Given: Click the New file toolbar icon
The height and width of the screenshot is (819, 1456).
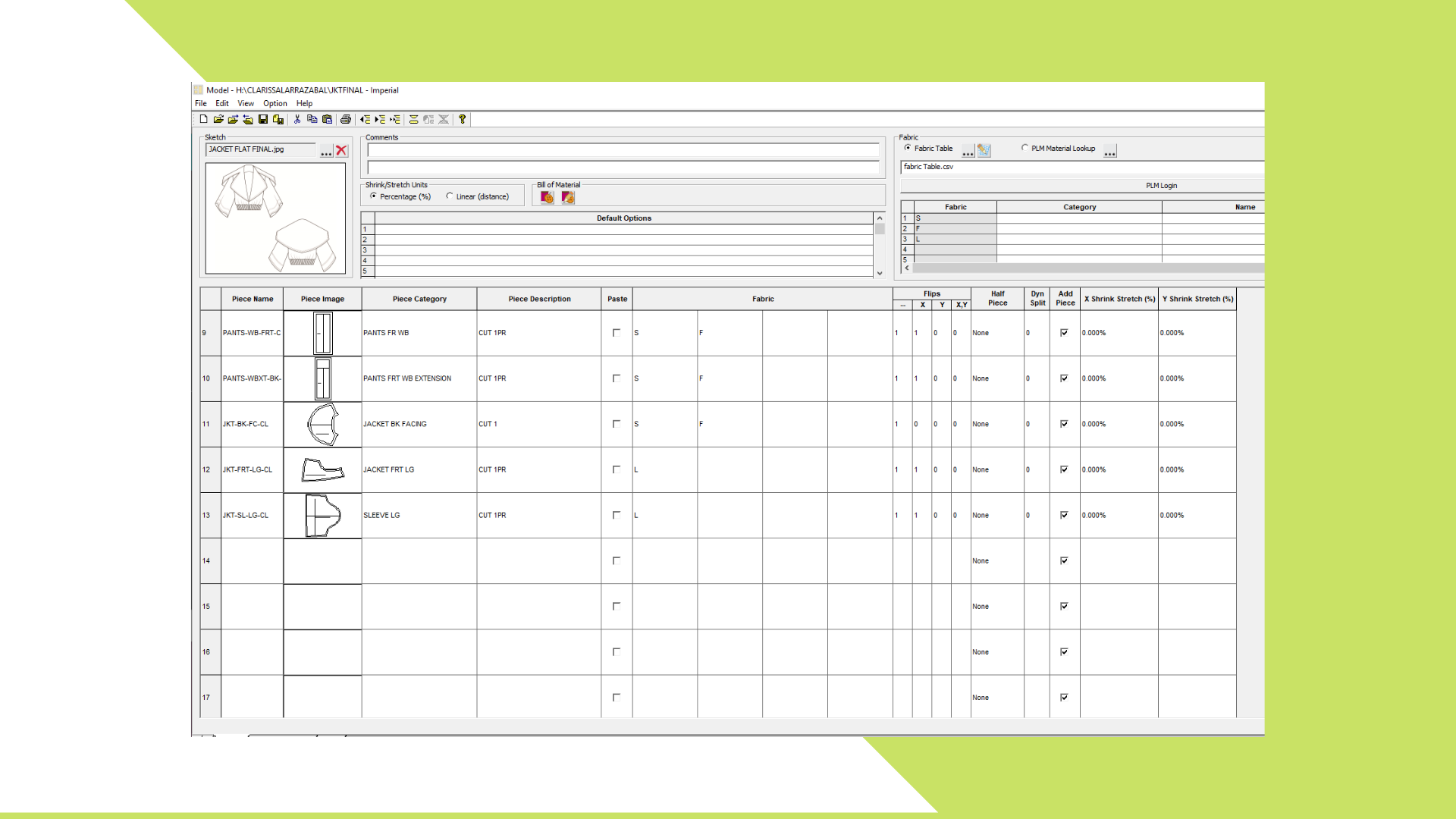Looking at the screenshot, I should coord(203,119).
